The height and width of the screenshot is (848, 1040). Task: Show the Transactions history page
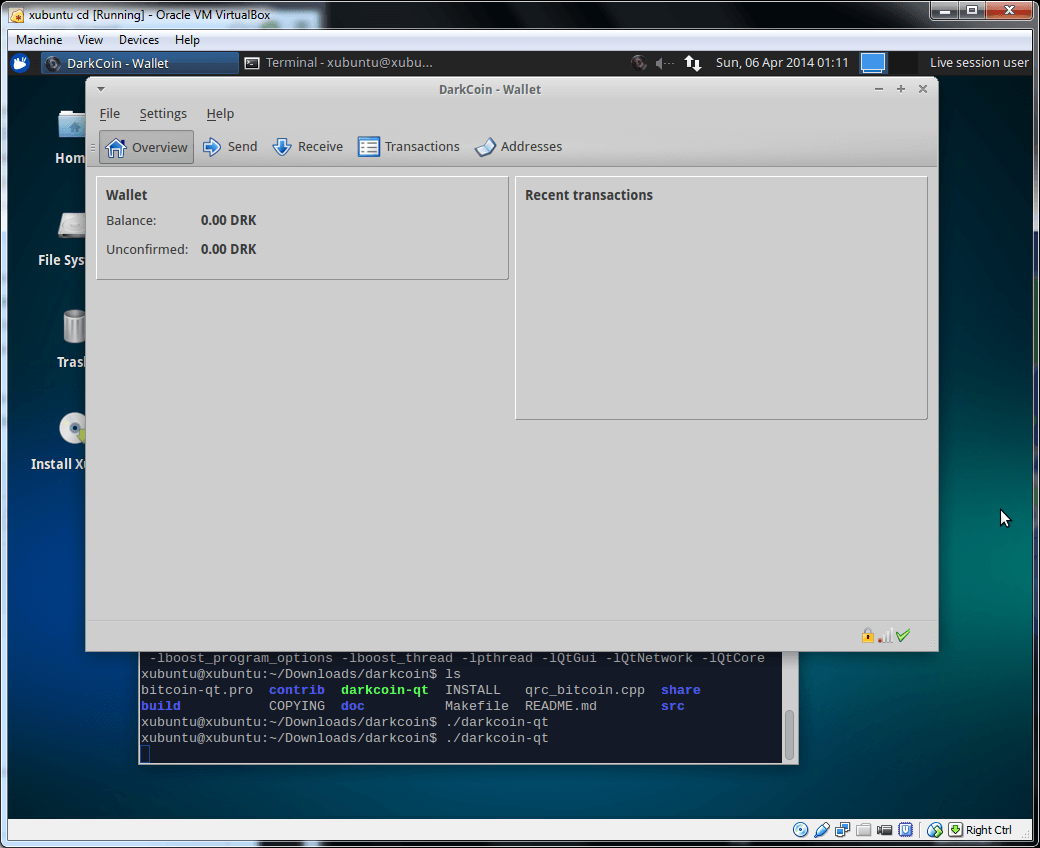409,147
